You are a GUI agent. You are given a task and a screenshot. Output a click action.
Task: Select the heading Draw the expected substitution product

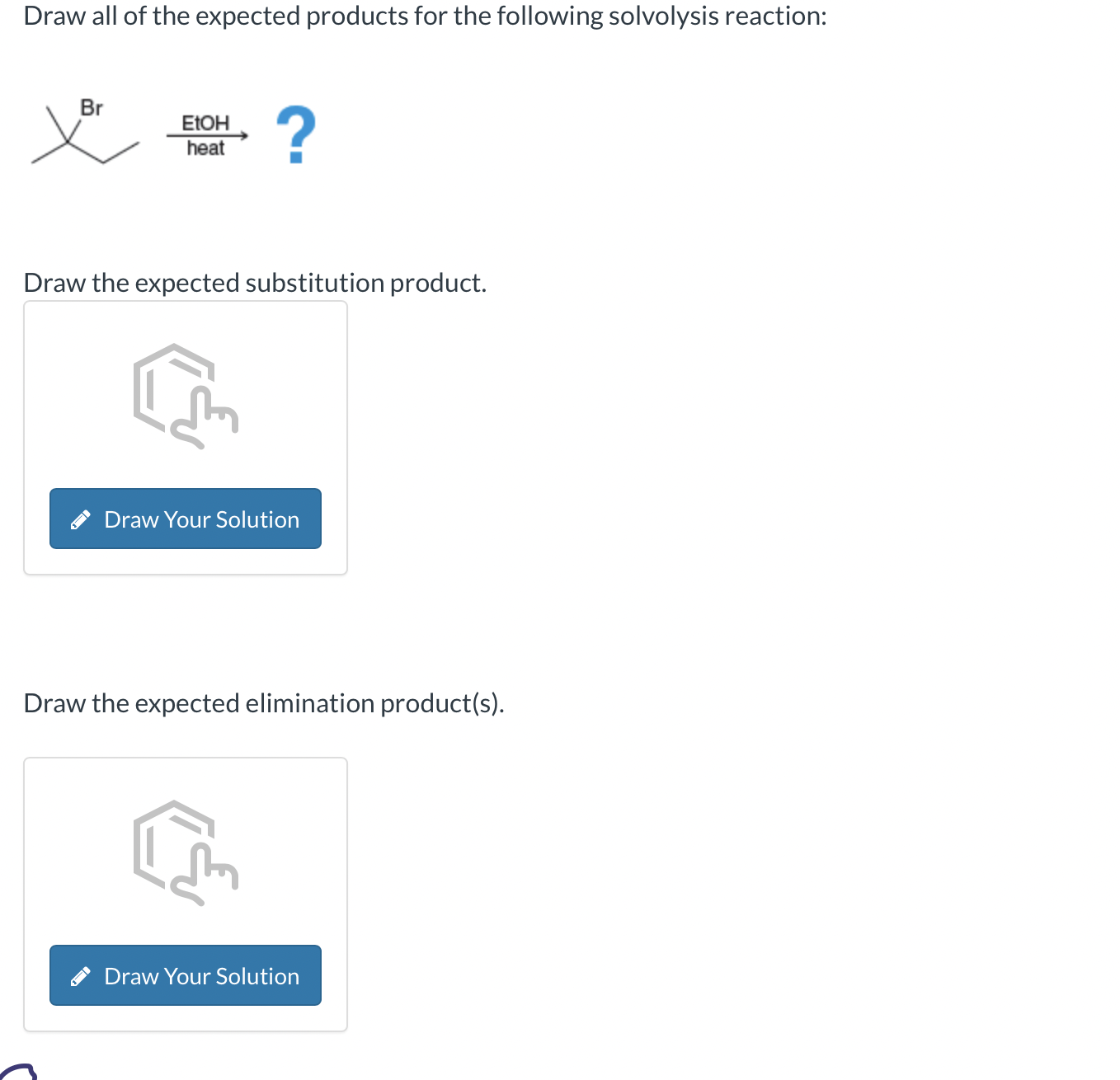pyautogui.click(x=255, y=283)
